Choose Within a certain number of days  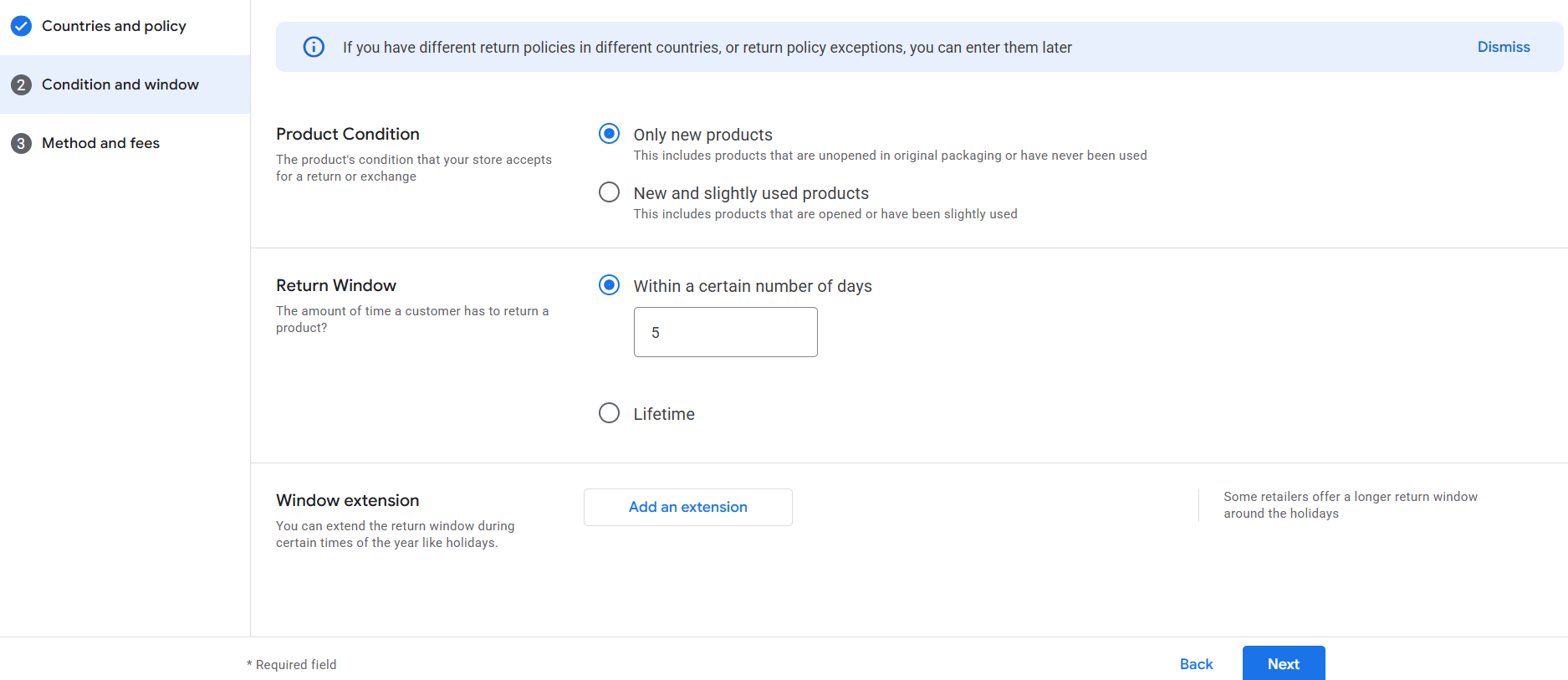[609, 285]
